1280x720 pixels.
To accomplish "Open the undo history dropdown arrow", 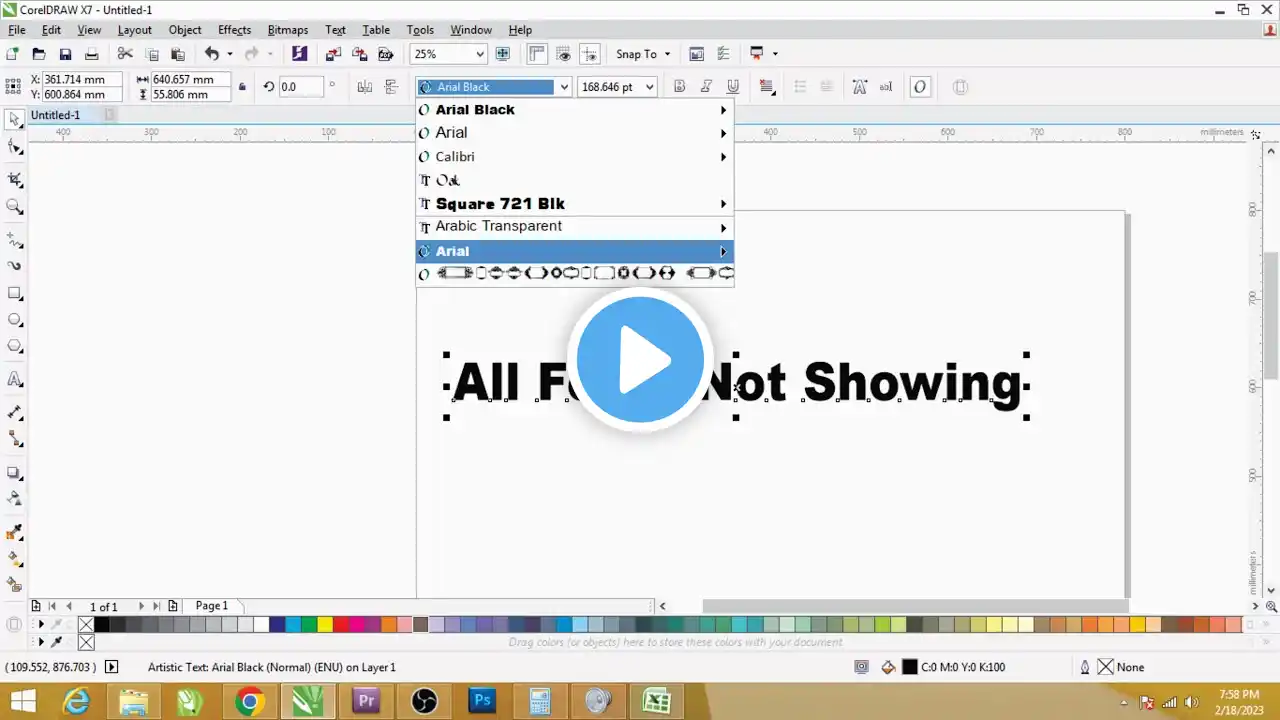I will coord(230,54).
